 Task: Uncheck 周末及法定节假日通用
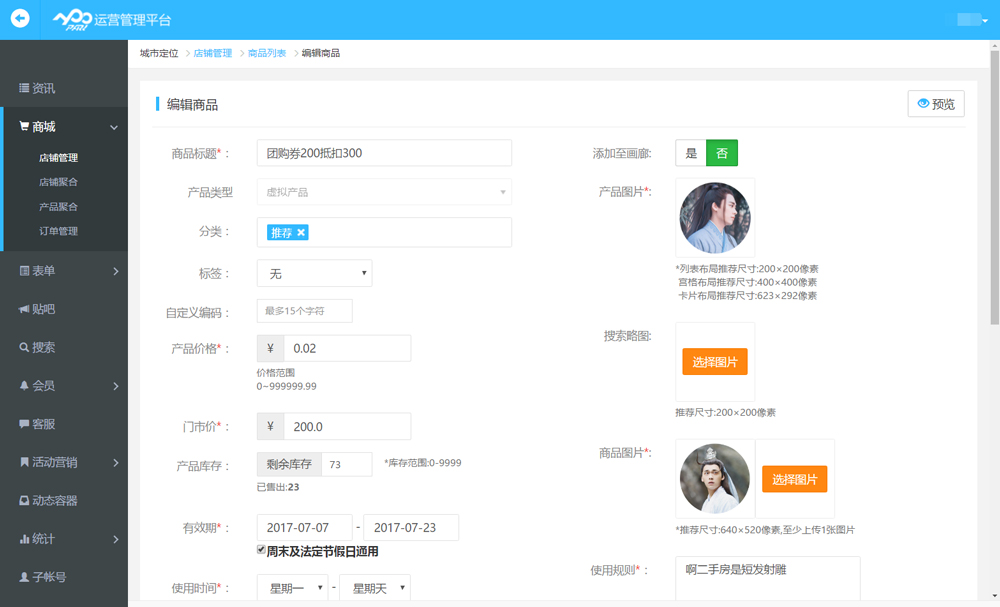(258, 551)
